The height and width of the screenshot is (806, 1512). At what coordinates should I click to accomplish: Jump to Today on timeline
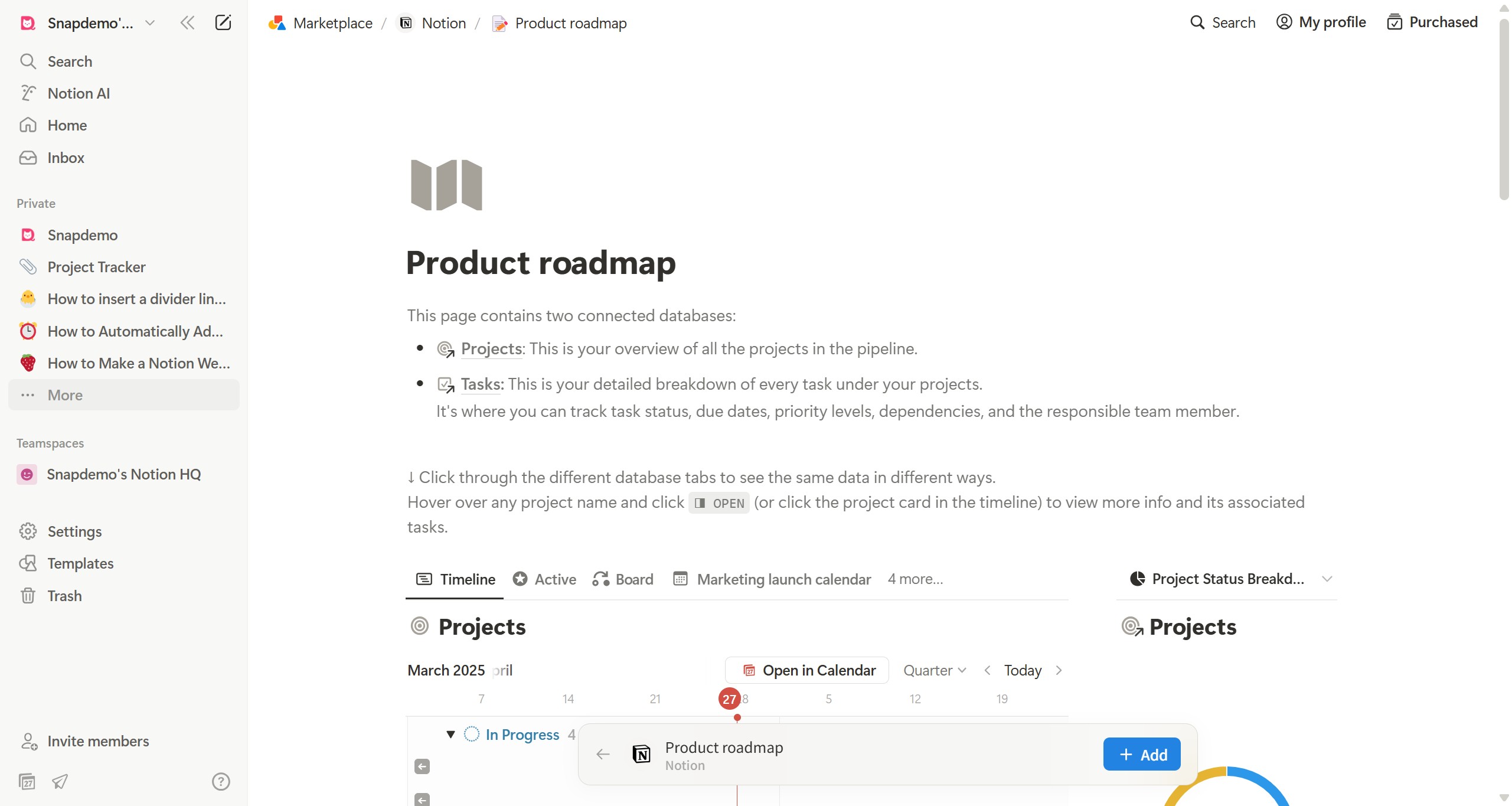tap(1023, 670)
